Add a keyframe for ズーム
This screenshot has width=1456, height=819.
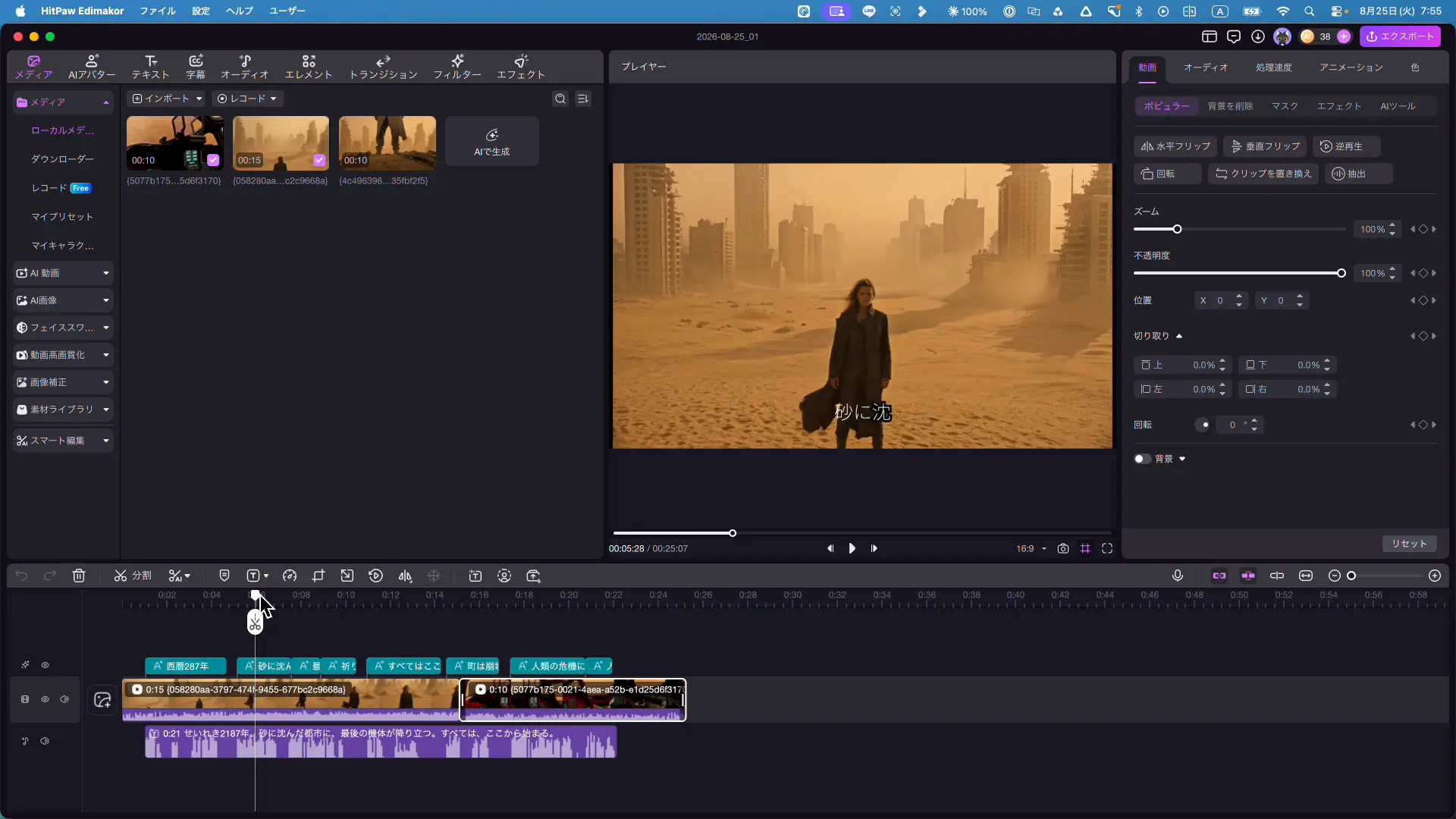(1423, 229)
